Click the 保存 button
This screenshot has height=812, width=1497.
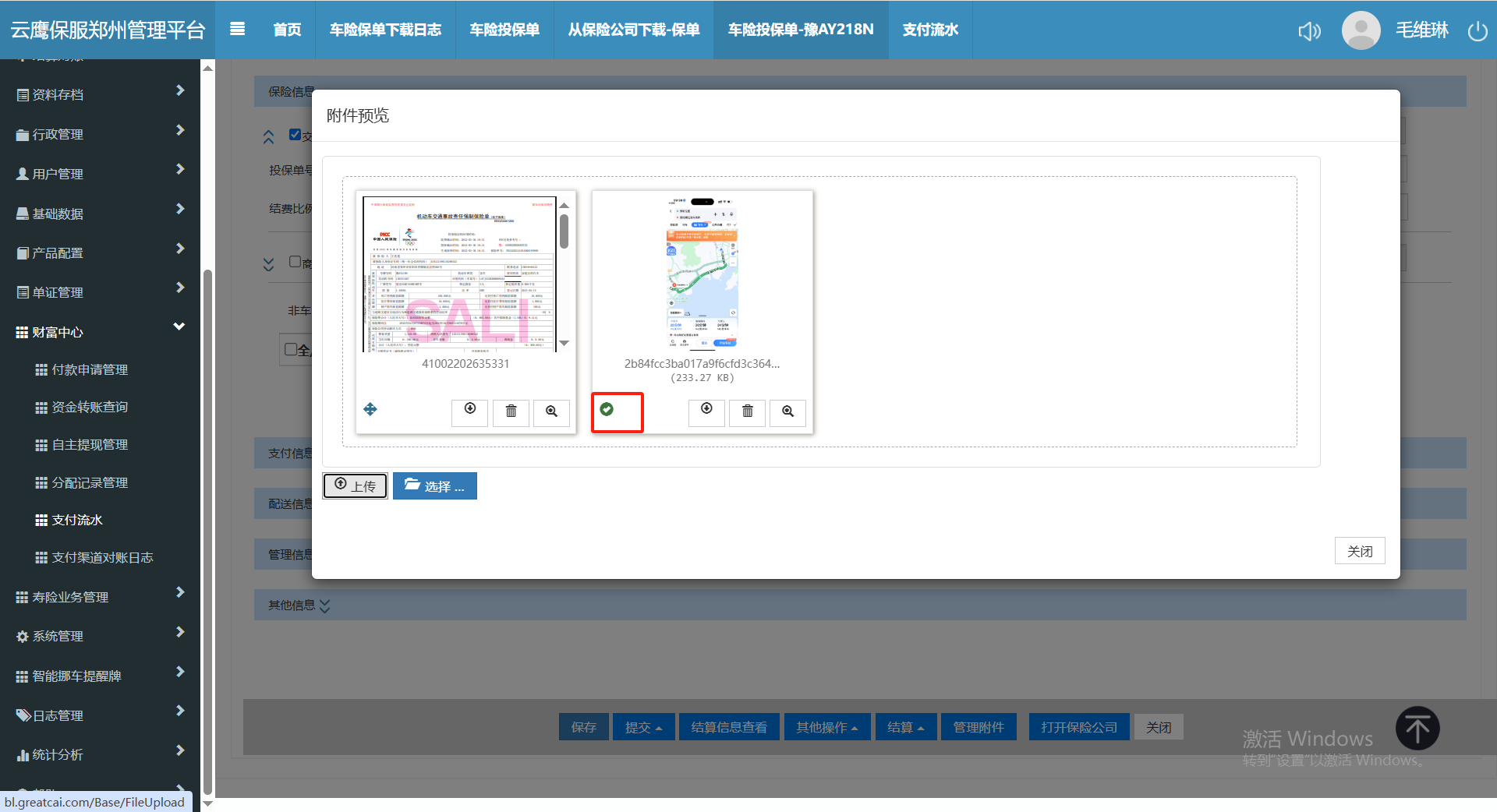(x=583, y=727)
